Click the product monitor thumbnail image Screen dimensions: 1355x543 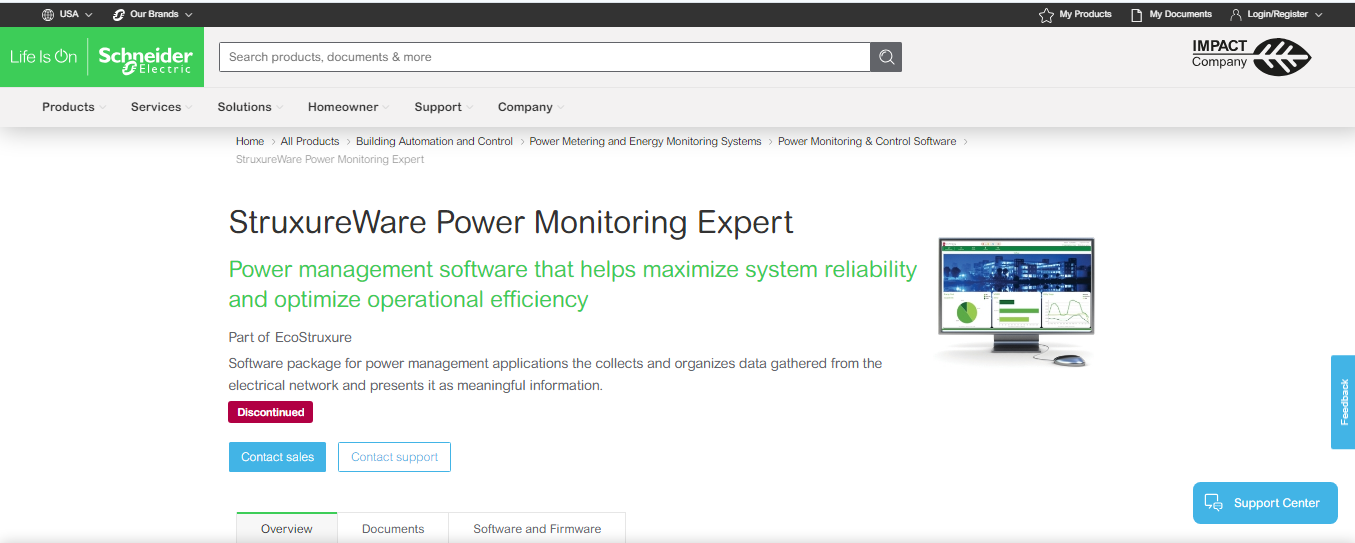(1016, 300)
